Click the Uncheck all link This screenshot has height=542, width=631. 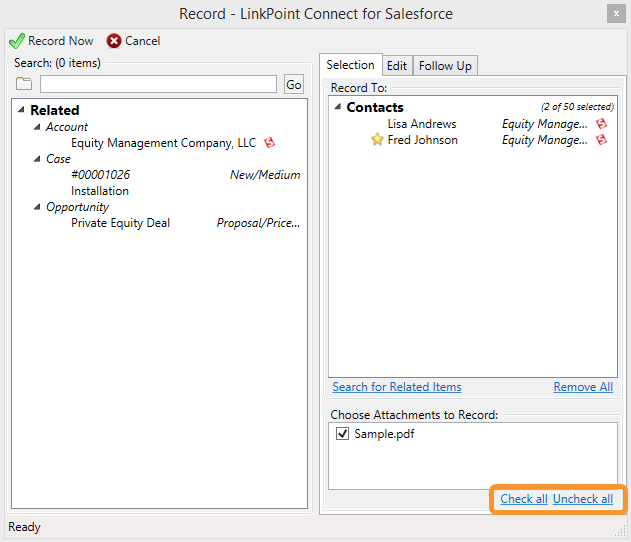coord(583,499)
